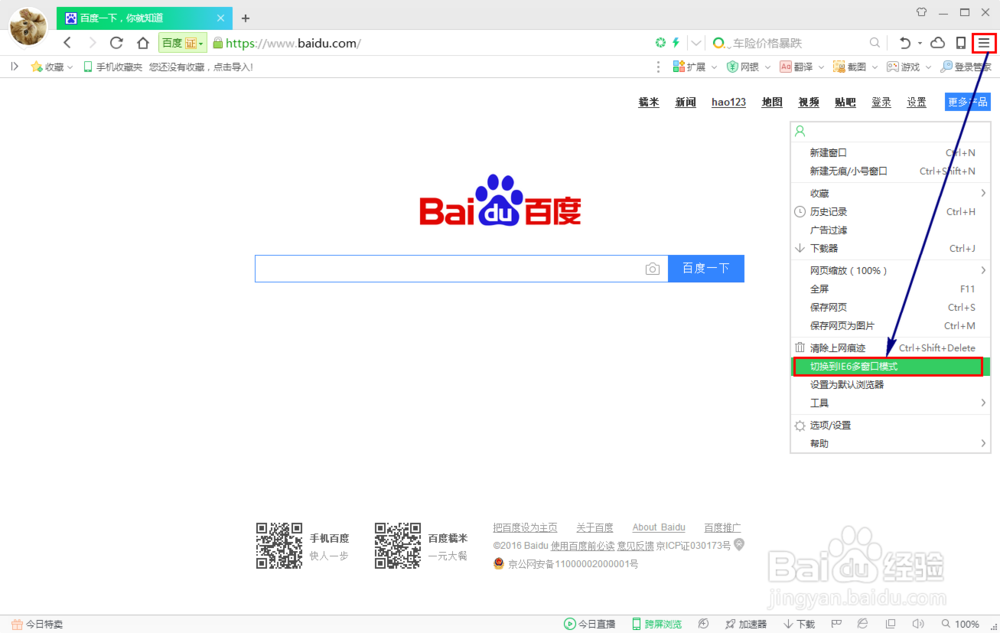The image size is (1000, 633).
Task: Click the 登录 link on Baidu
Action: [x=881, y=102]
